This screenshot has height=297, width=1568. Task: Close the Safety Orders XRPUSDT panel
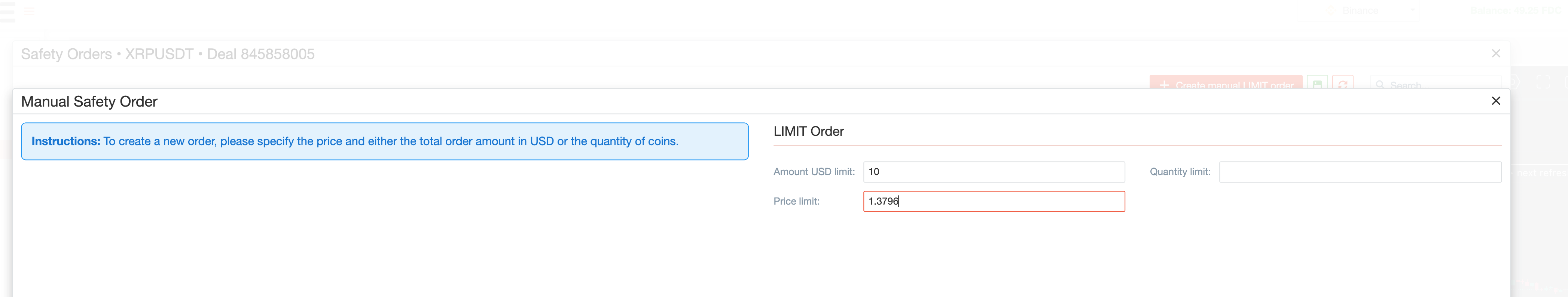[x=1495, y=53]
